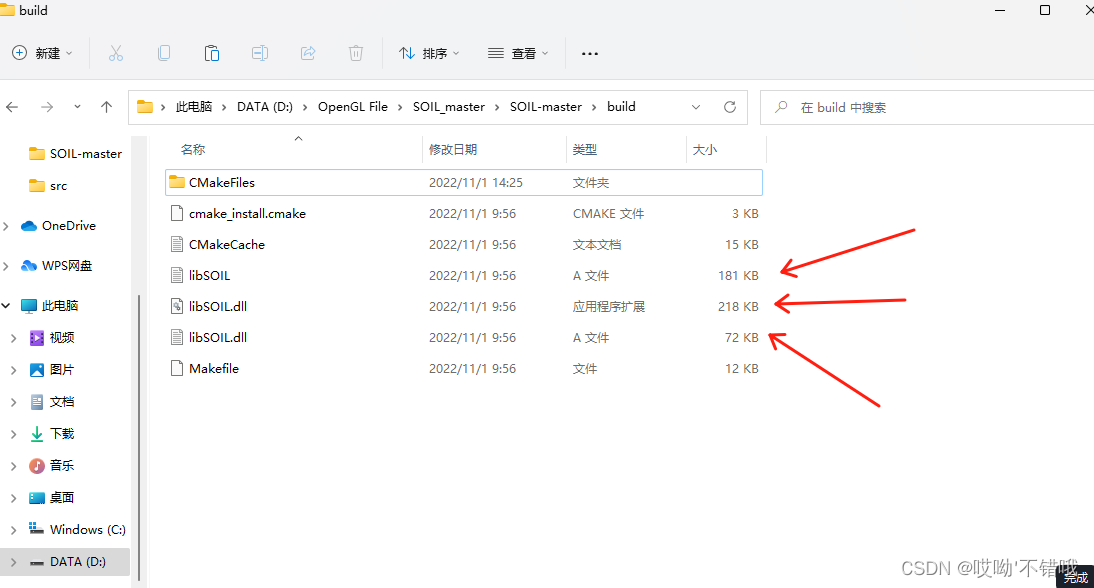Click the Share icon in the toolbar
Viewport: 1094px width, 588px height.
[308, 53]
